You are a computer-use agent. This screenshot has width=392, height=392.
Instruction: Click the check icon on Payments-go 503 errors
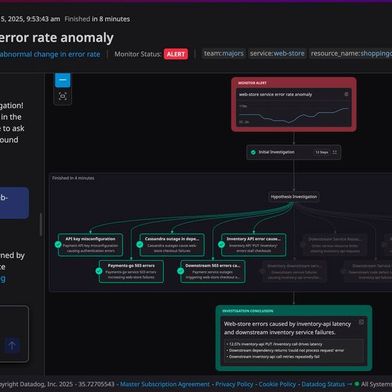[x=99, y=271]
